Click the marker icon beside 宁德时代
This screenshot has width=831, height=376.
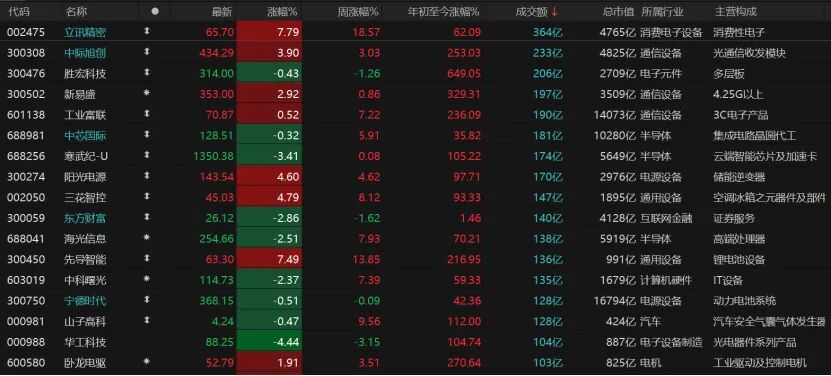(147, 301)
